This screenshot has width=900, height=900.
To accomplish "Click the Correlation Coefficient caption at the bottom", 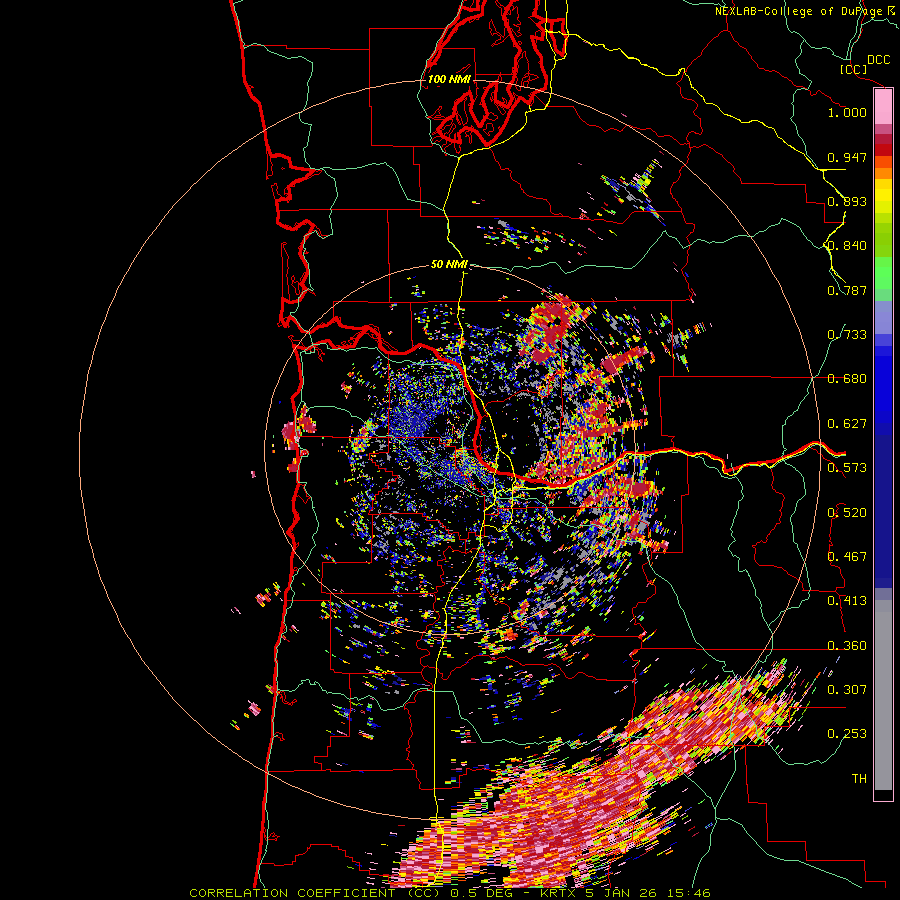I will [x=450, y=893].
